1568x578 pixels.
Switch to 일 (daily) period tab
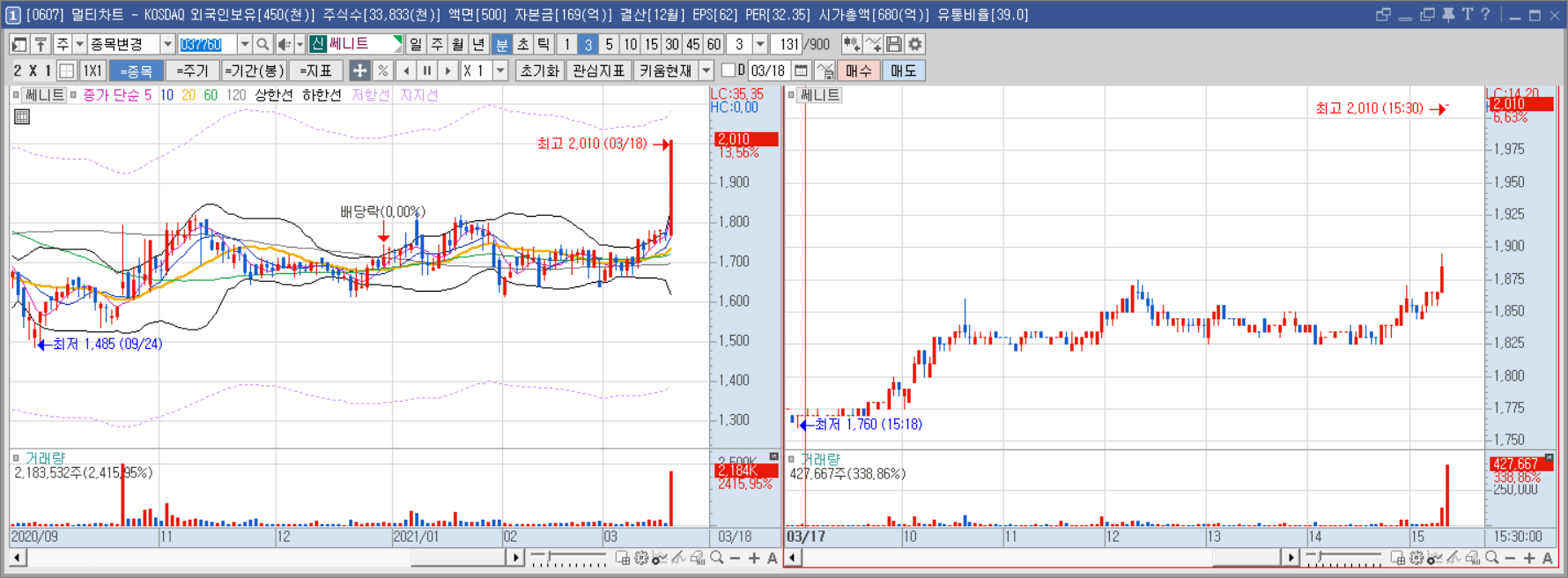[x=416, y=44]
